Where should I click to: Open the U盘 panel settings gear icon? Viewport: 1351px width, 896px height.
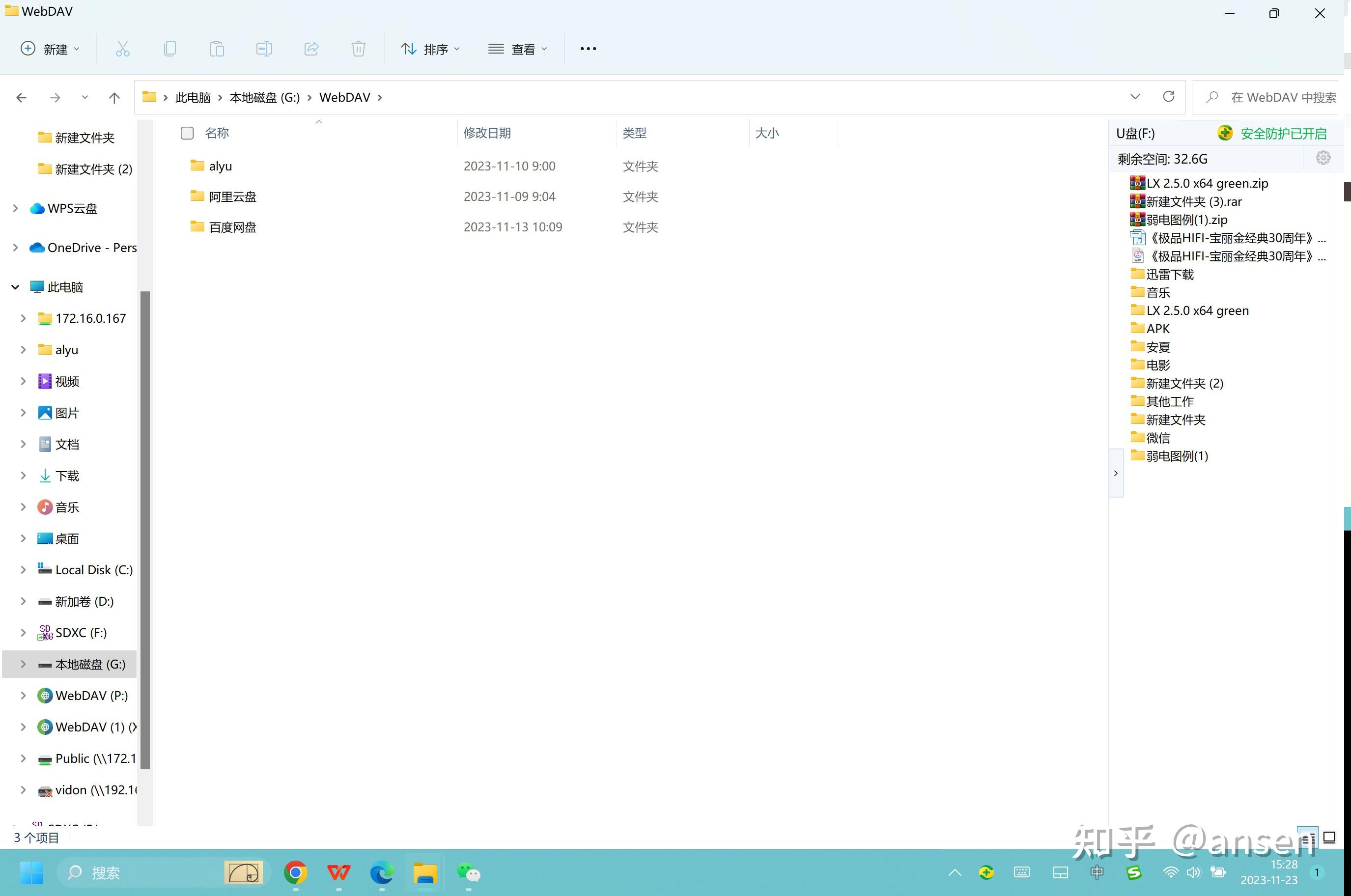click(x=1323, y=158)
